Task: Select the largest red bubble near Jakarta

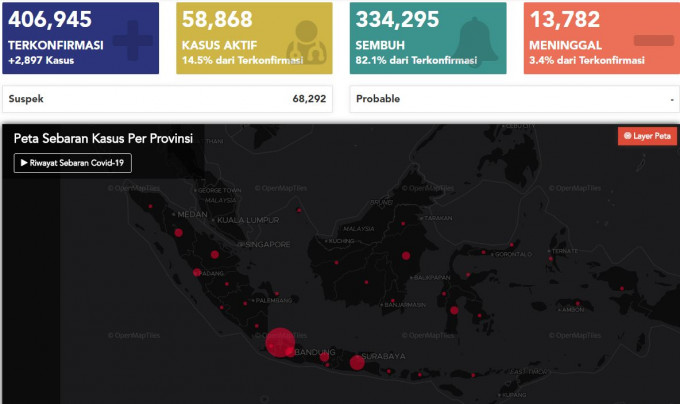Action: pyautogui.click(x=280, y=342)
